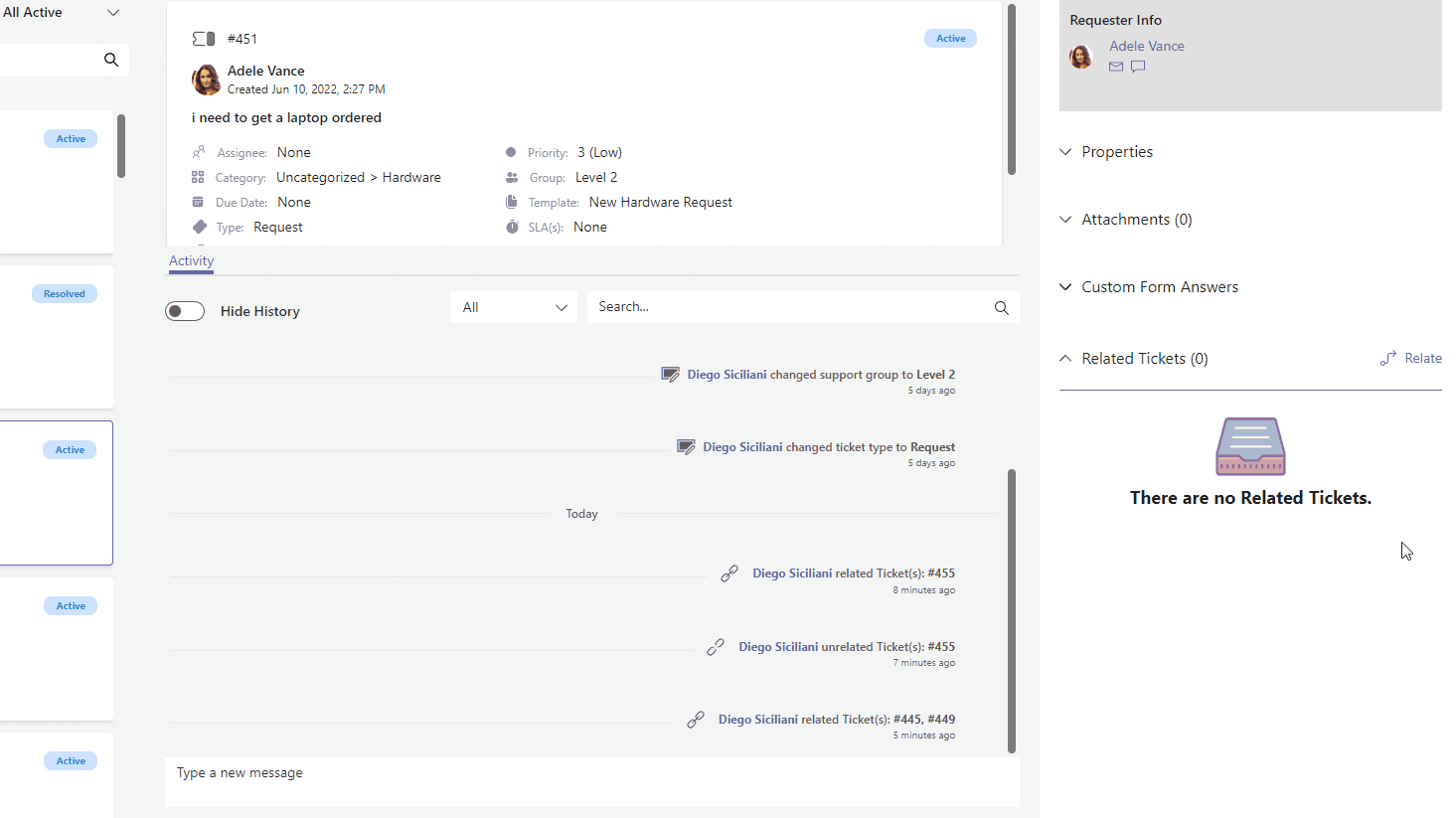
Task: Click the Relate tickets icon
Action: click(1388, 359)
